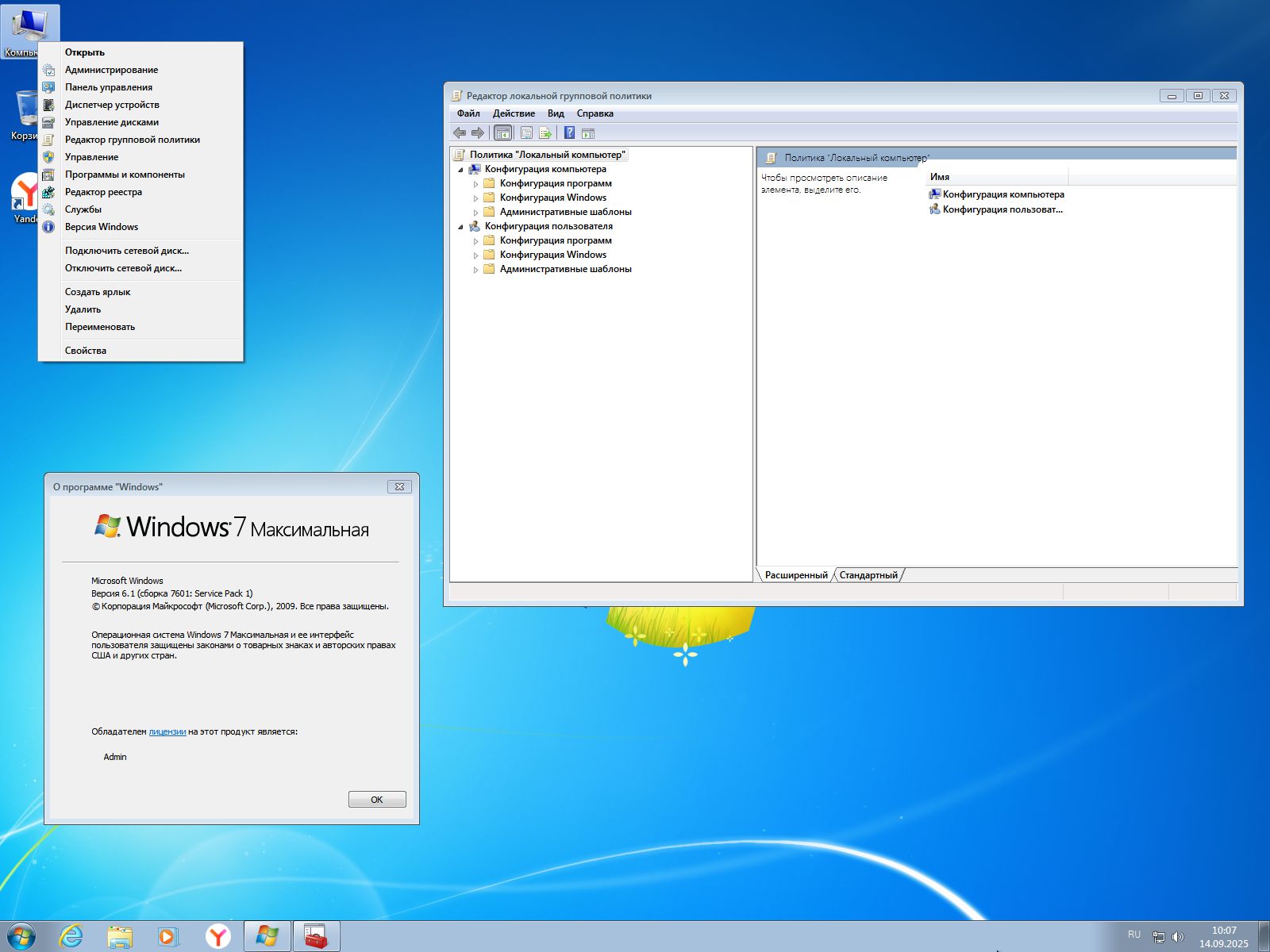Switch to the About Windows taskbar button
1270x952 pixels.
[x=267, y=937]
